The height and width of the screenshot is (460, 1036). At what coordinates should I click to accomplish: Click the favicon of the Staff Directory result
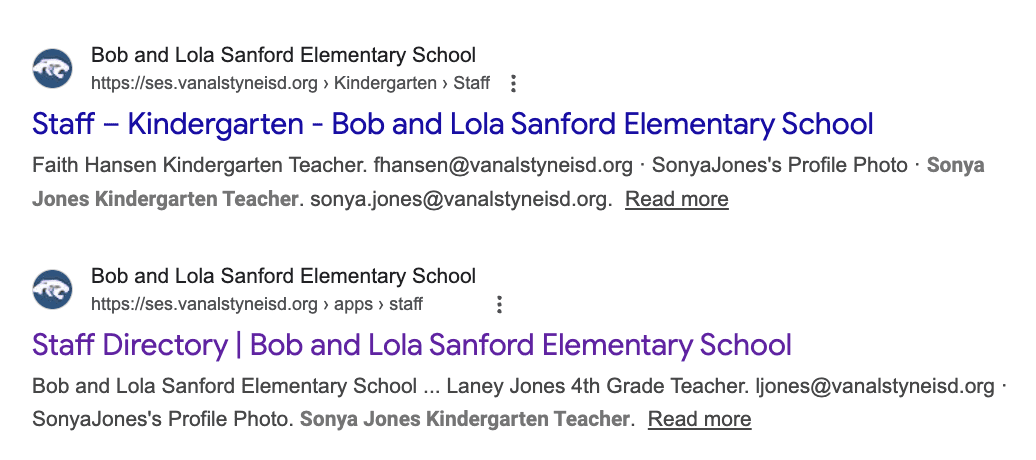(52, 289)
